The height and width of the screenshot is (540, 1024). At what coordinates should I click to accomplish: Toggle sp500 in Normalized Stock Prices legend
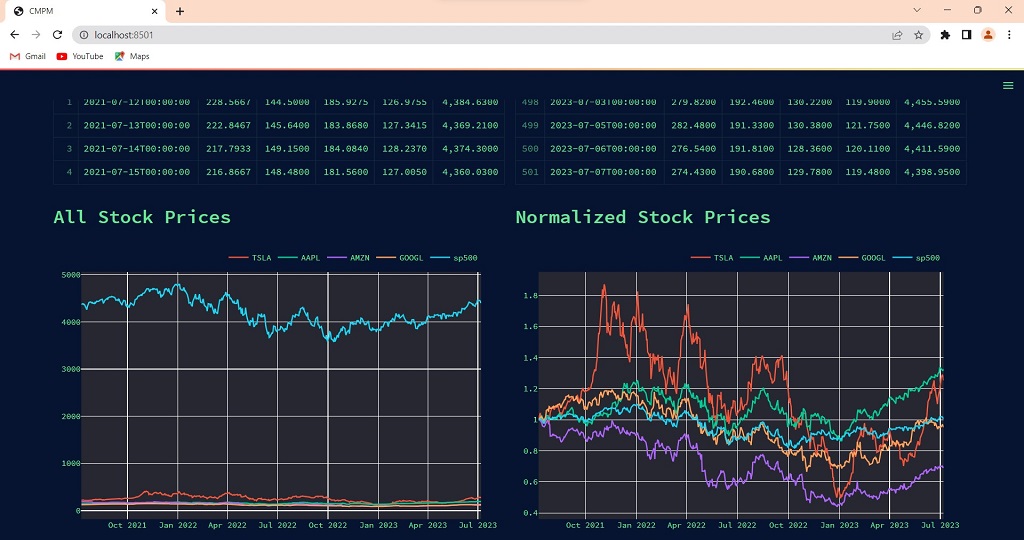(x=916, y=258)
